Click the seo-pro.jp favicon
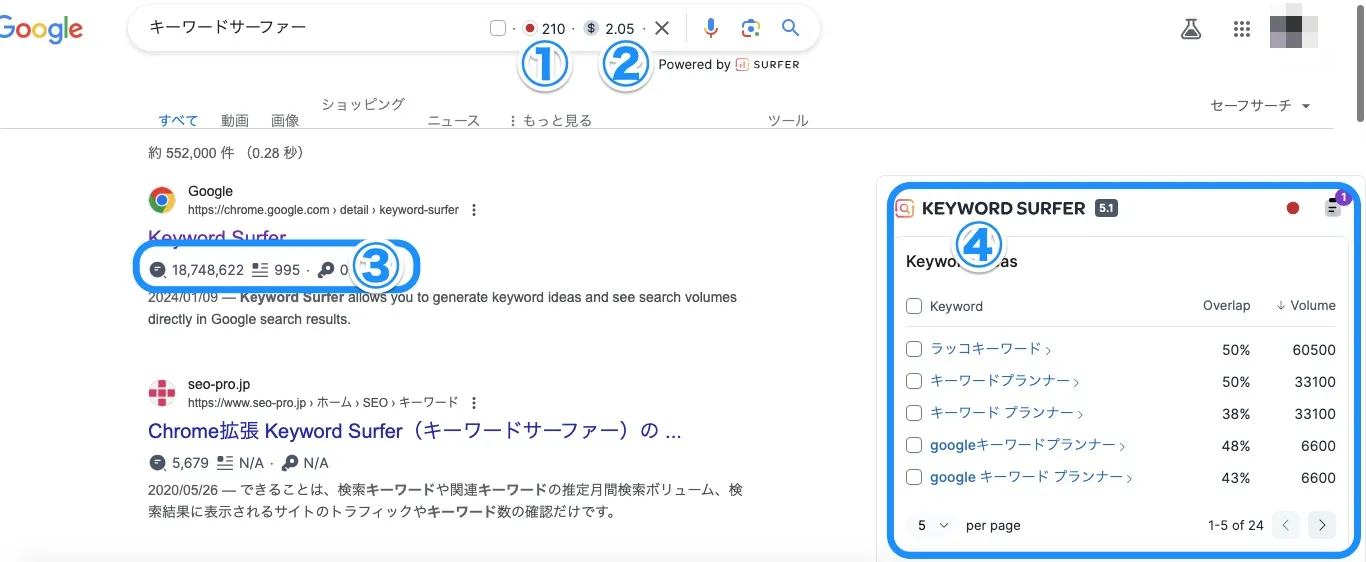Screen dimensions: 1366x562 (162, 393)
